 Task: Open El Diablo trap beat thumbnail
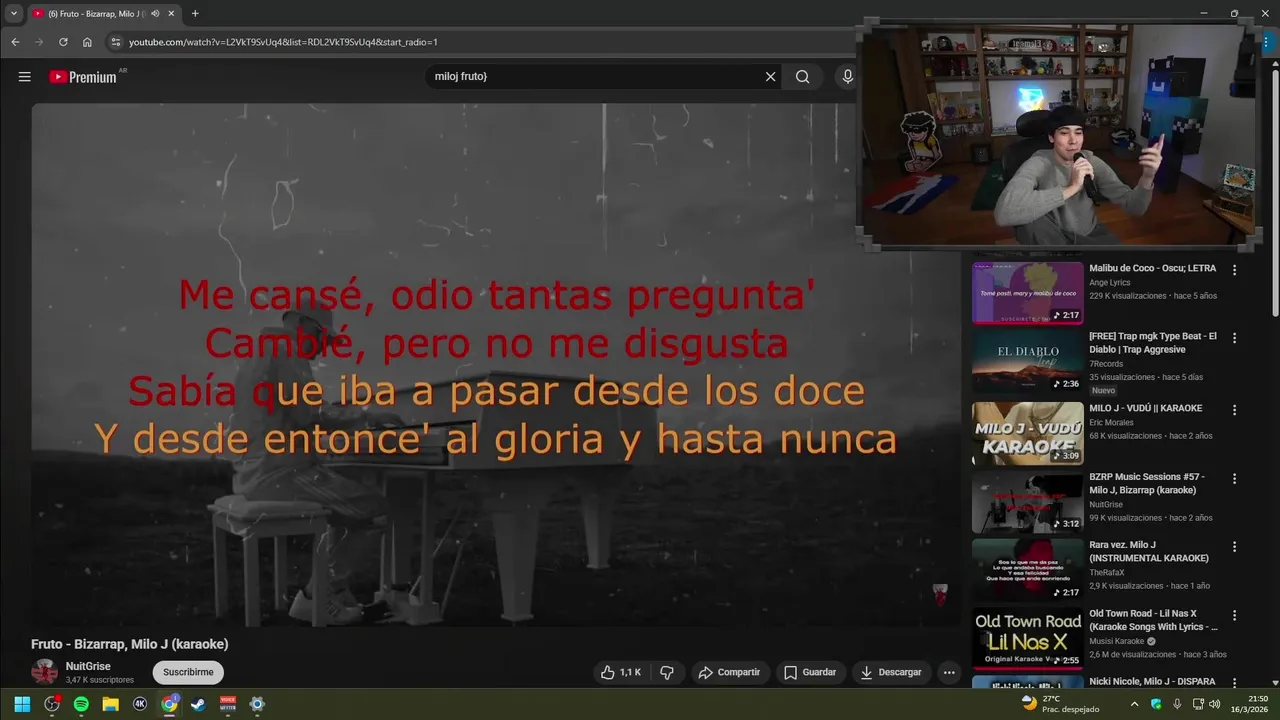(1027, 363)
